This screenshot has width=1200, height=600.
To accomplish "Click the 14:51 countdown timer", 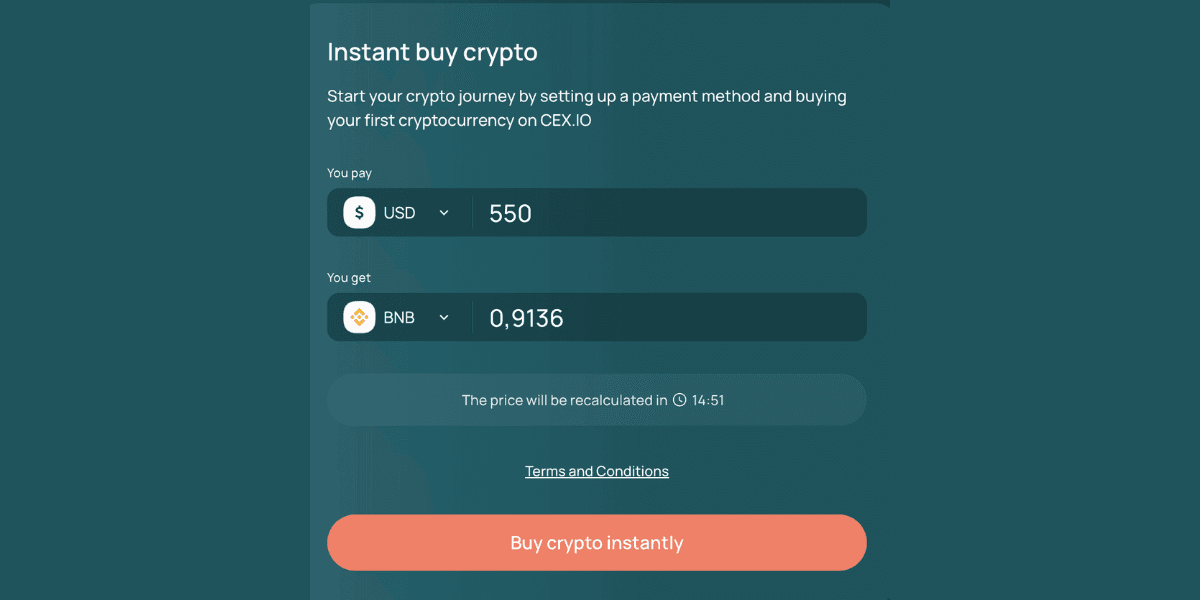I will pos(708,400).
